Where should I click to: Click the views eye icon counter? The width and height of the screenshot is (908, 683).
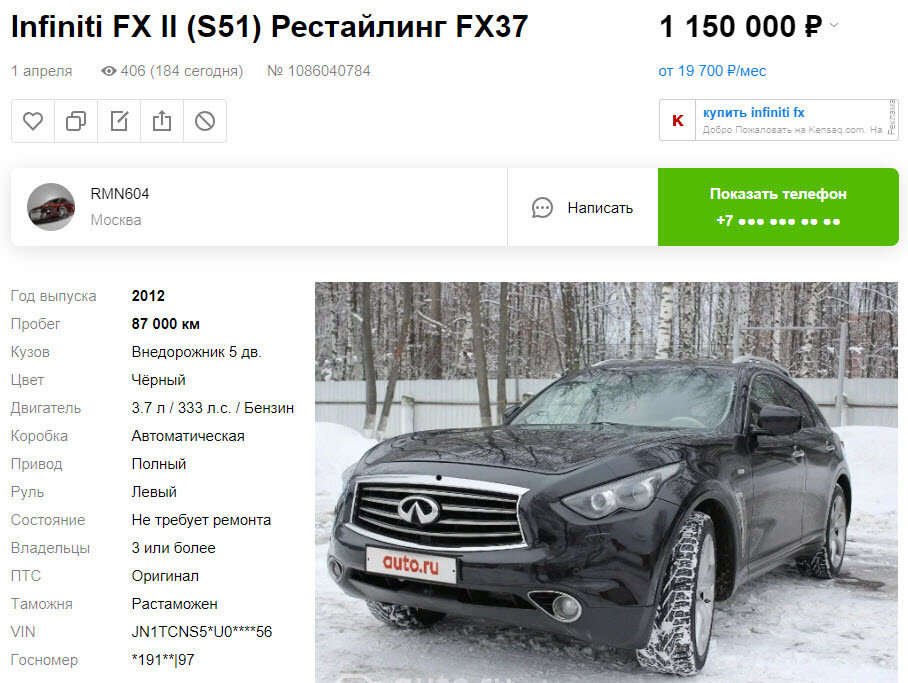109,71
